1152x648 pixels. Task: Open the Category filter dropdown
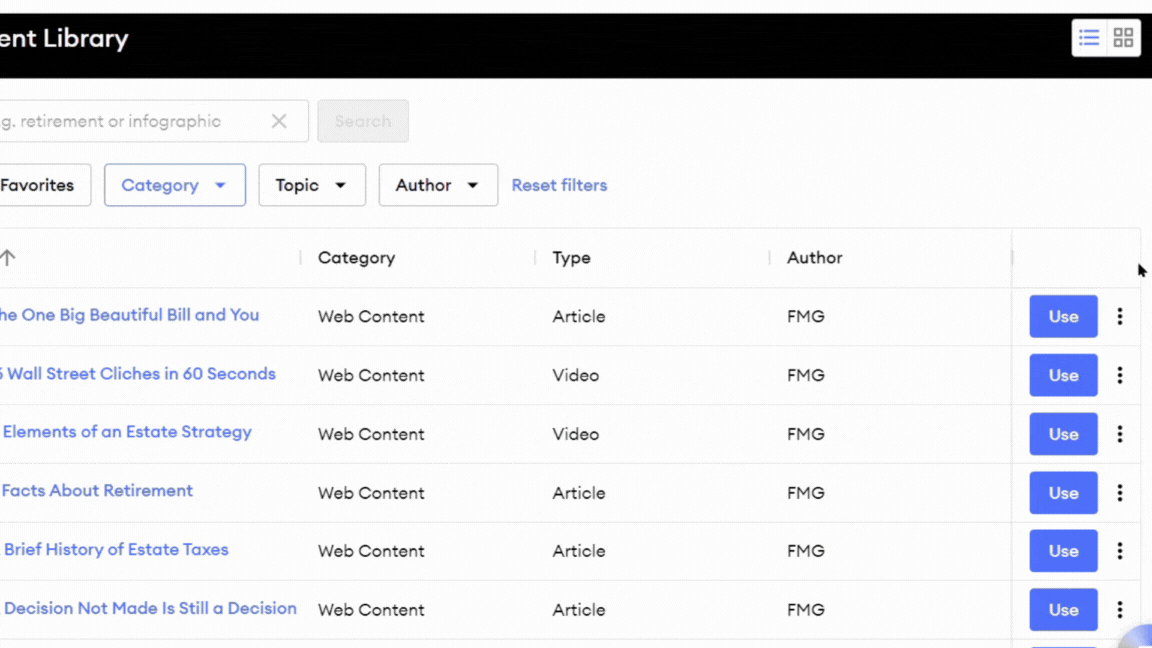point(174,185)
